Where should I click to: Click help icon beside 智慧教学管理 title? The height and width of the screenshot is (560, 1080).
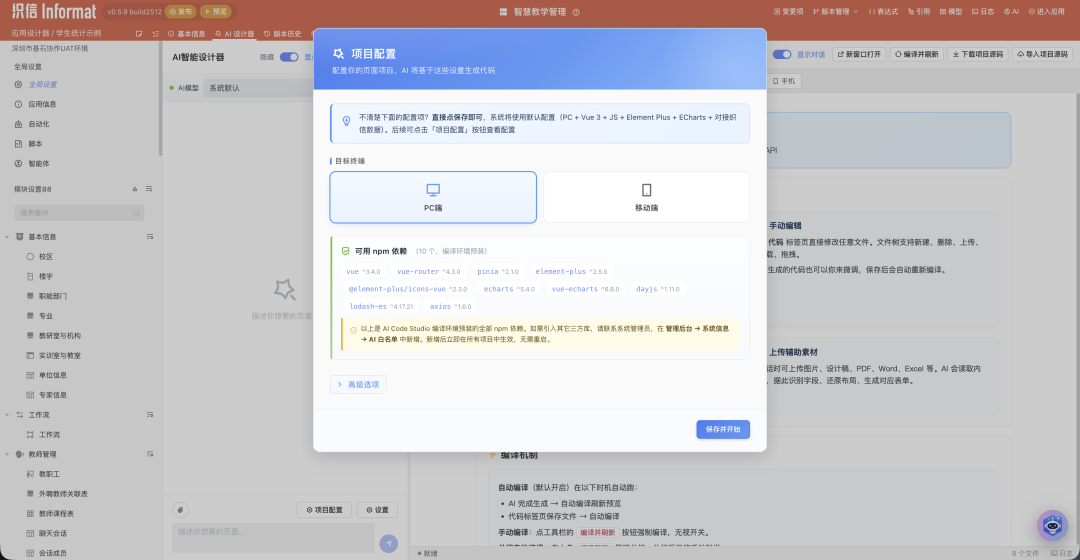click(577, 12)
